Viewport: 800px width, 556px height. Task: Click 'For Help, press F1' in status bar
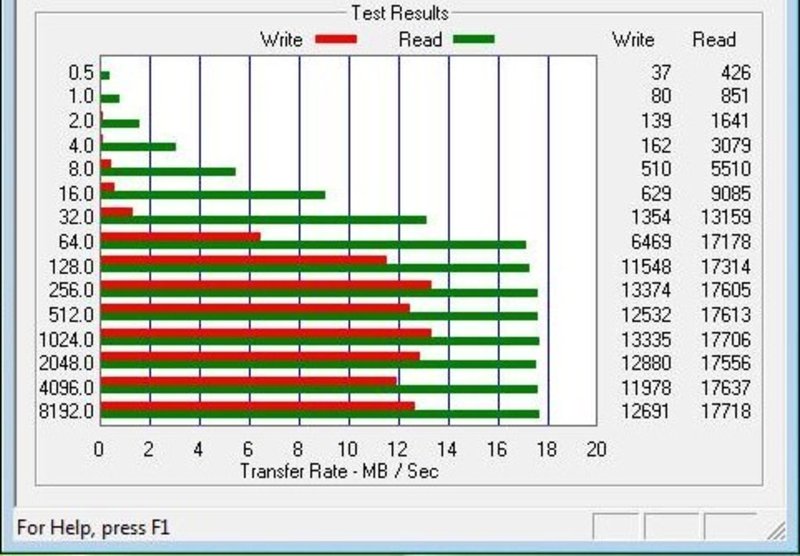(x=93, y=527)
